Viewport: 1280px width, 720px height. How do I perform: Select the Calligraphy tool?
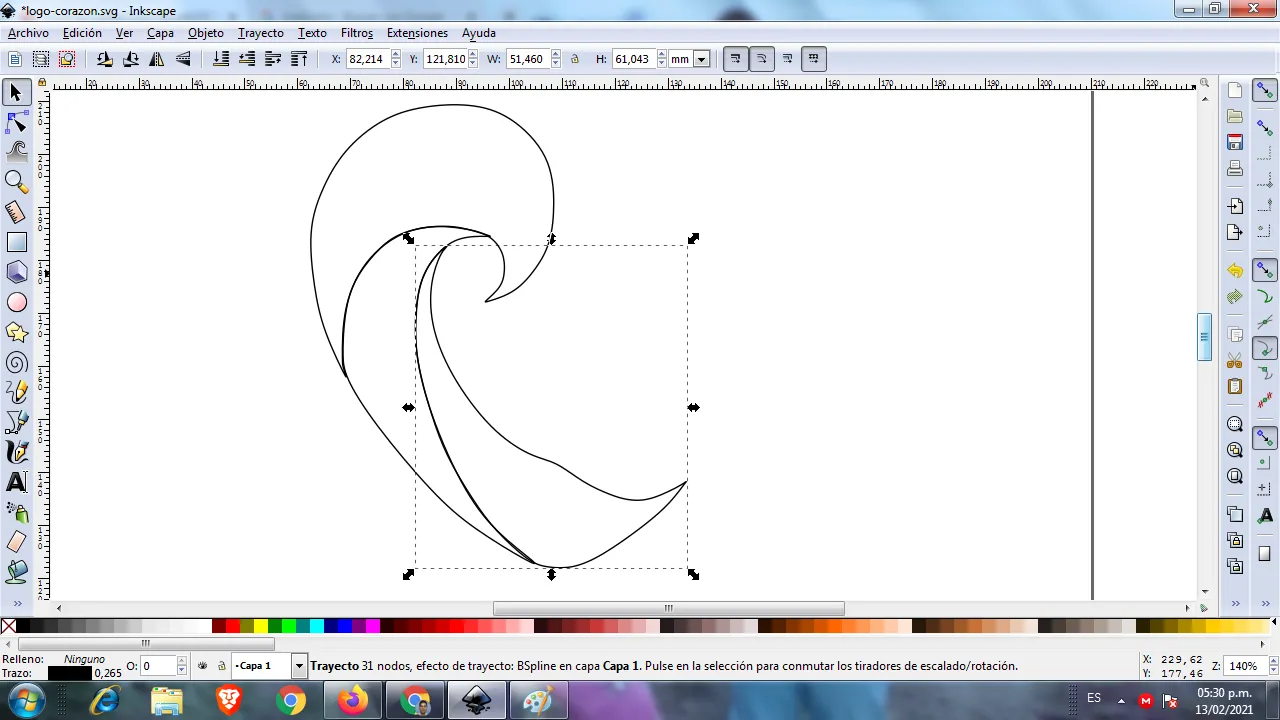[16, 452]
